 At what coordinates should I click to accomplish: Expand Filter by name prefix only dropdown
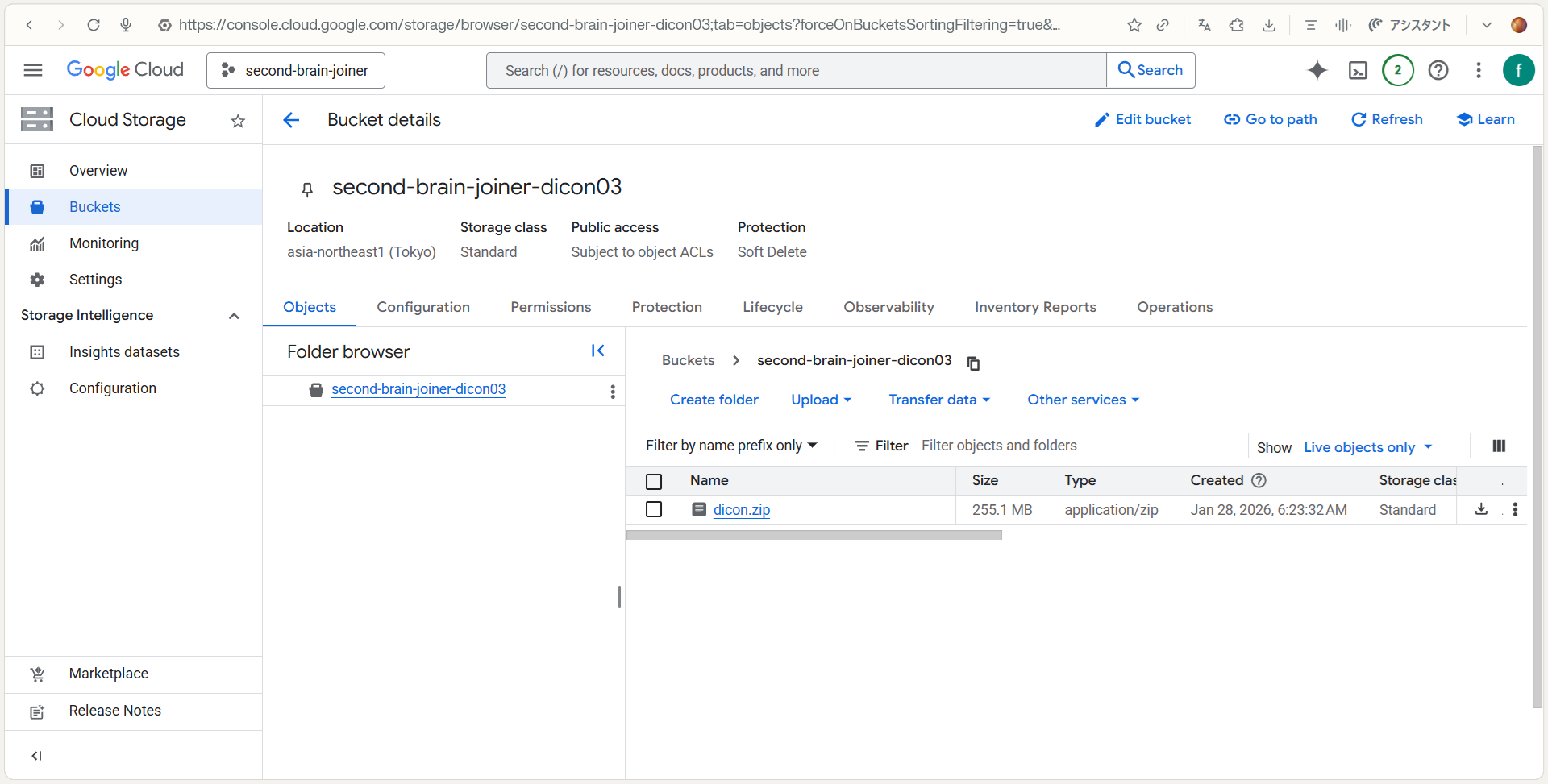click(x=731, y=446)
